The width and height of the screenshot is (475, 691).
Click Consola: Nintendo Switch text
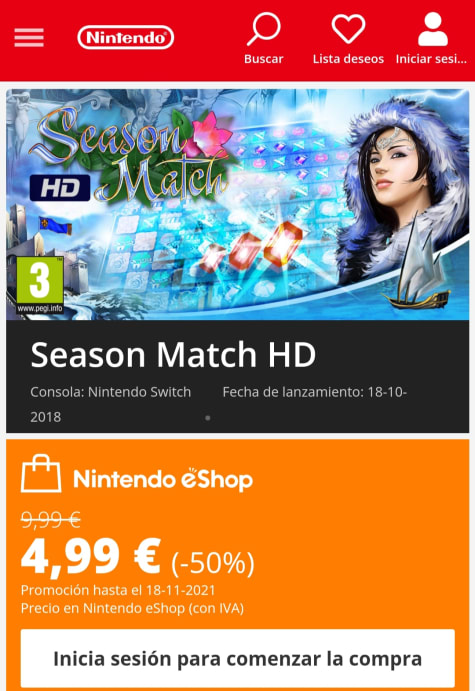pos(111,392)
